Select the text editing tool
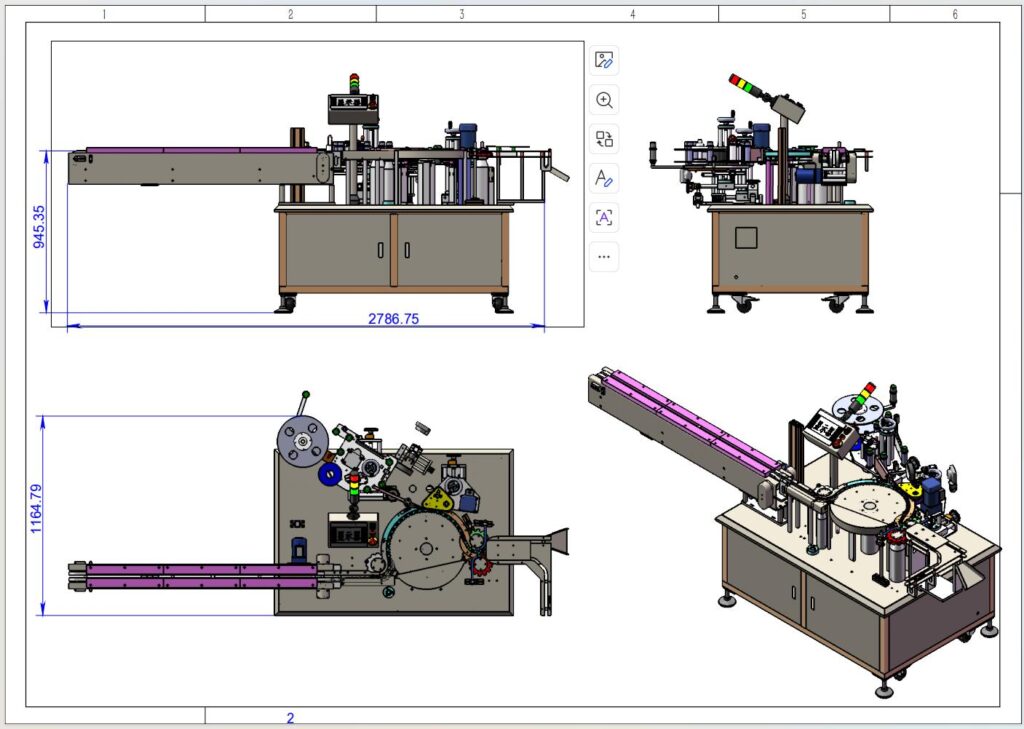 [603, 178]
